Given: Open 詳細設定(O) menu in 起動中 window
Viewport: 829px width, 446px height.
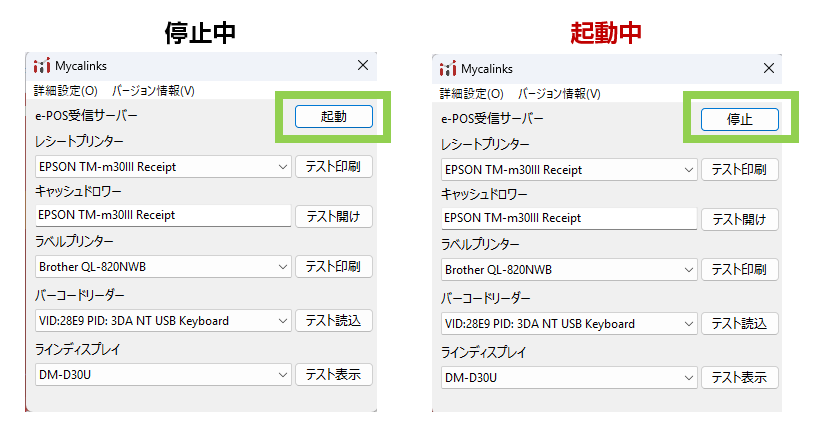Looking at the screenshot, I should click(x=471, y=94).
